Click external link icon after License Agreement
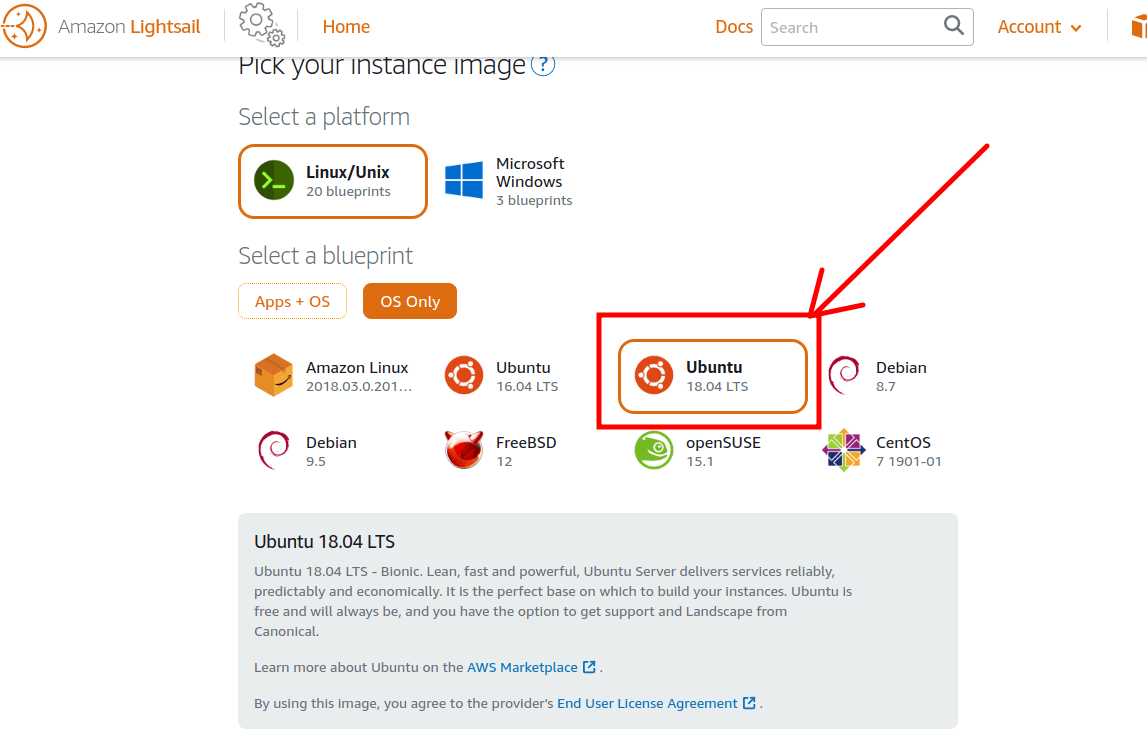This screenshot has height=740, width=1147. 749,703
